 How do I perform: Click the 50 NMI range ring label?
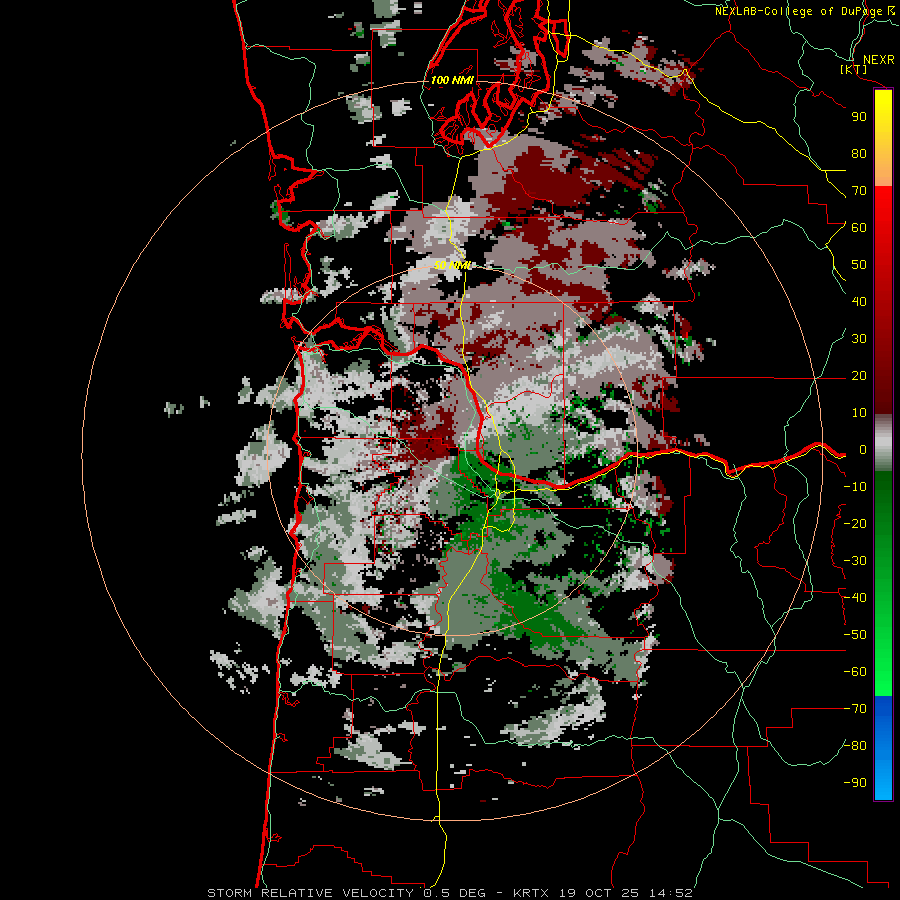[452, 265]
